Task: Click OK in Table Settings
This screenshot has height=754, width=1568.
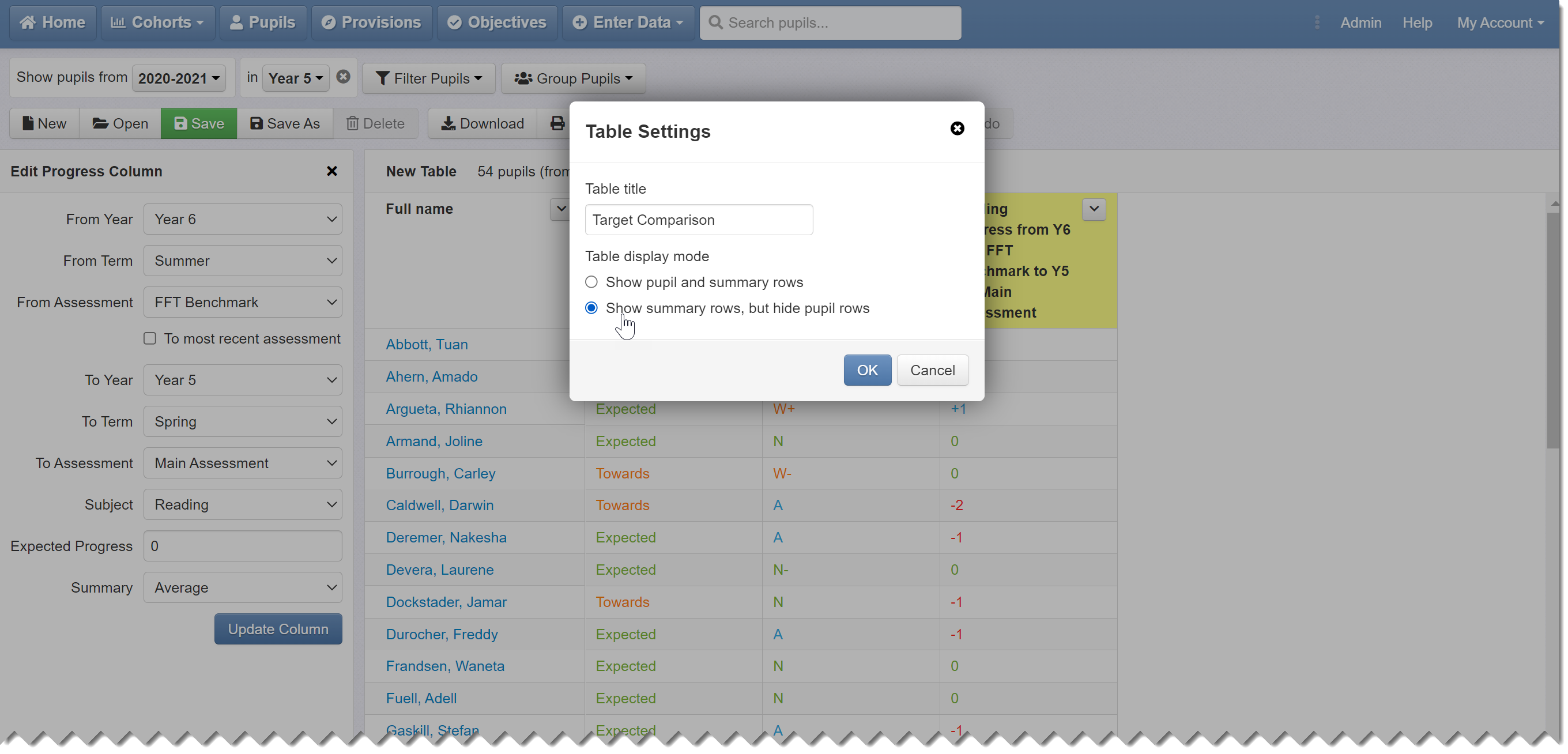Action: tap(868, 370)
